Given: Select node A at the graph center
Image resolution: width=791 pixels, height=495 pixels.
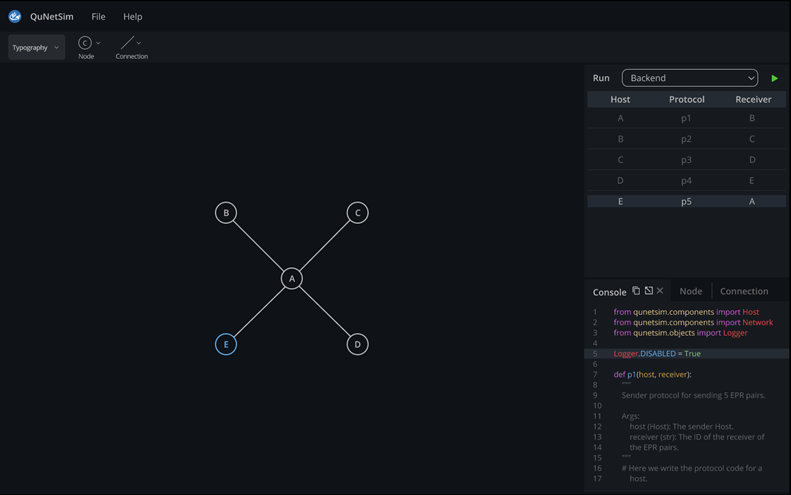Looking at the screenshot, I should click(291, 278).
